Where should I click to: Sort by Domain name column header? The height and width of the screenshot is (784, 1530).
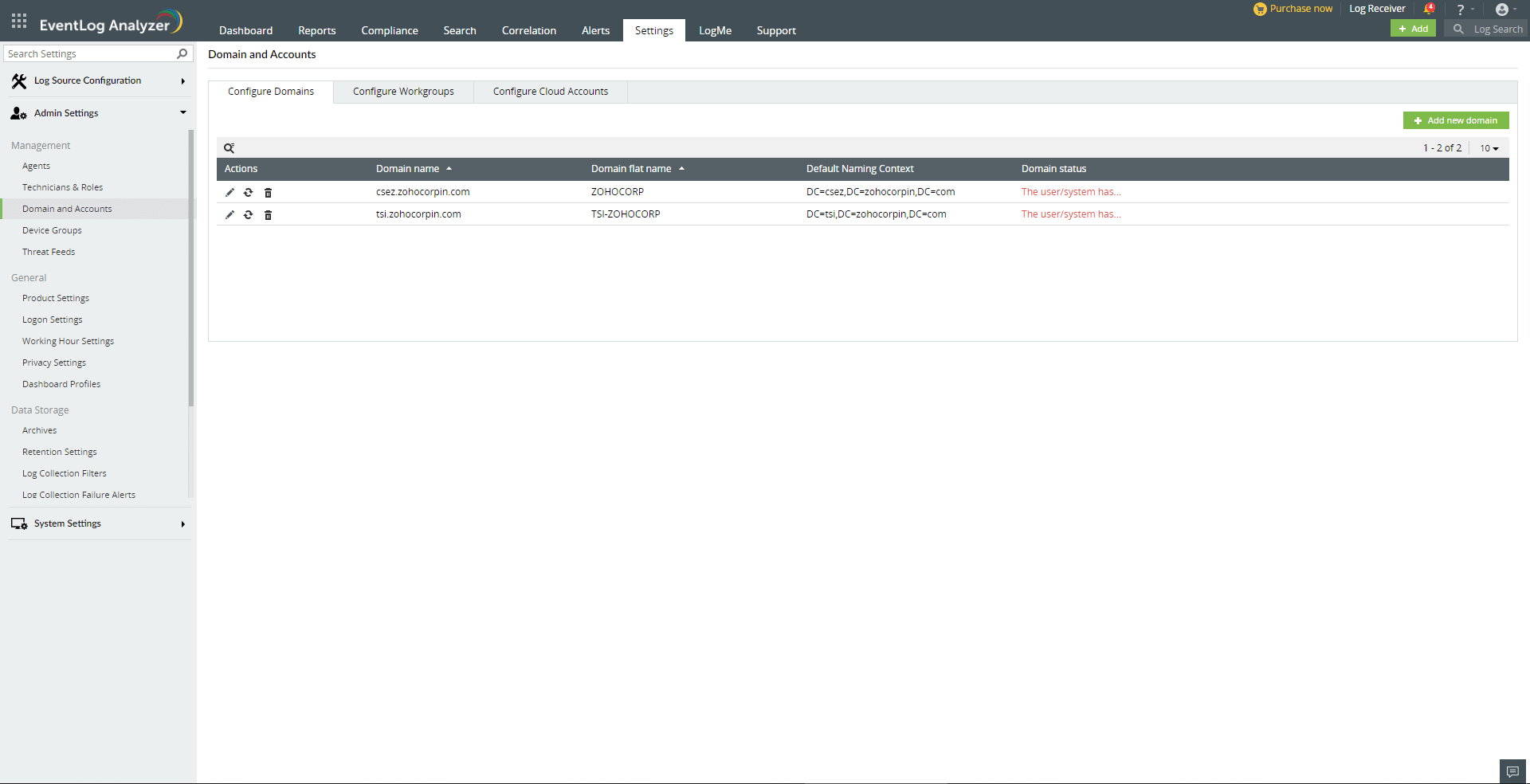pos(407,169)
